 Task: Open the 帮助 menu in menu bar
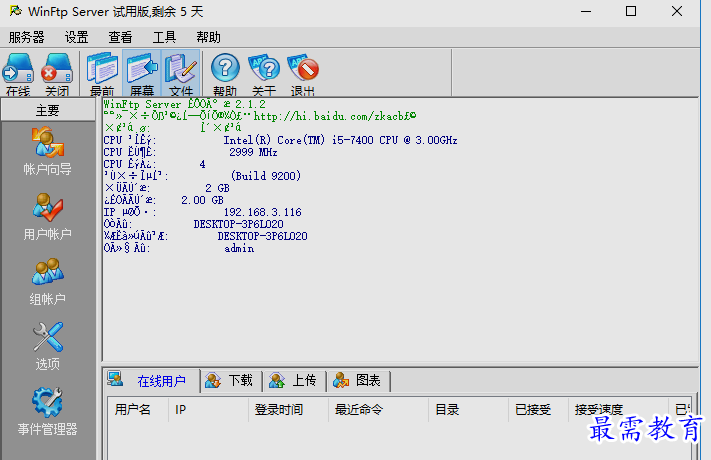(209, 37)
